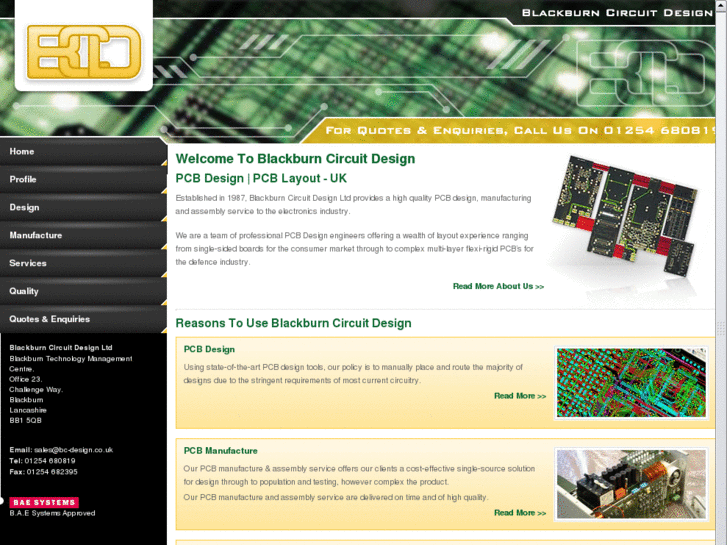The image size is (727, 545).
Task: View the assembled circuit board thumbnail
Action: [631, 484]
